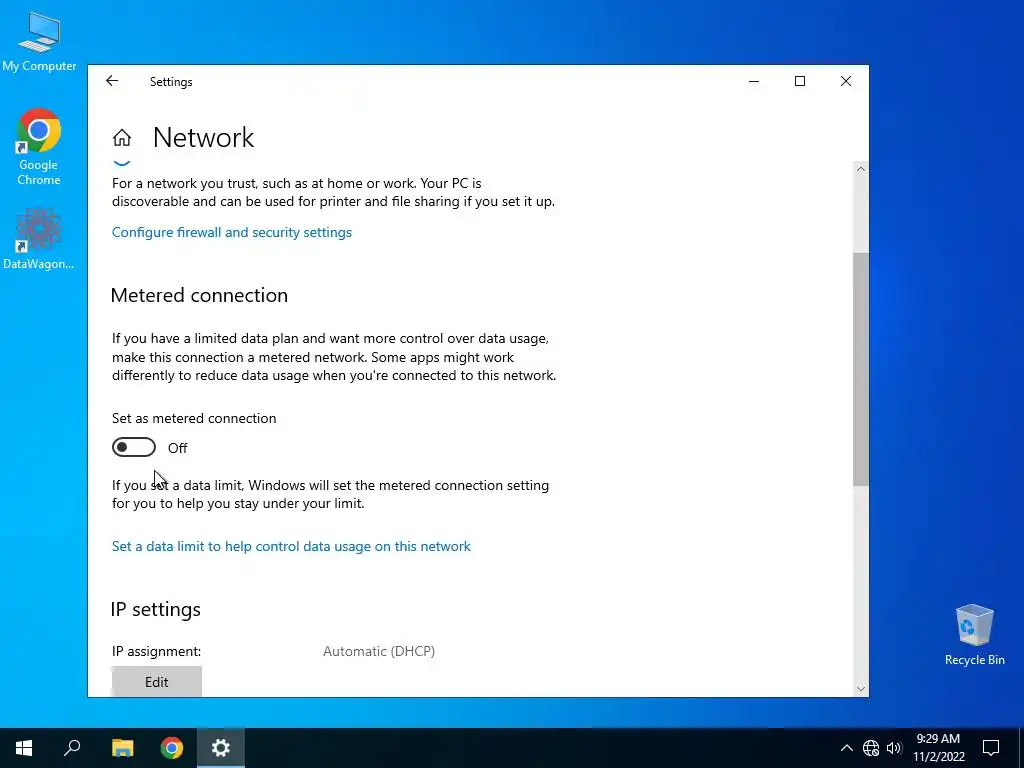Screen dimensions: 1024x768
Task: Open the Windows Start menu
Action: point(24,748)
